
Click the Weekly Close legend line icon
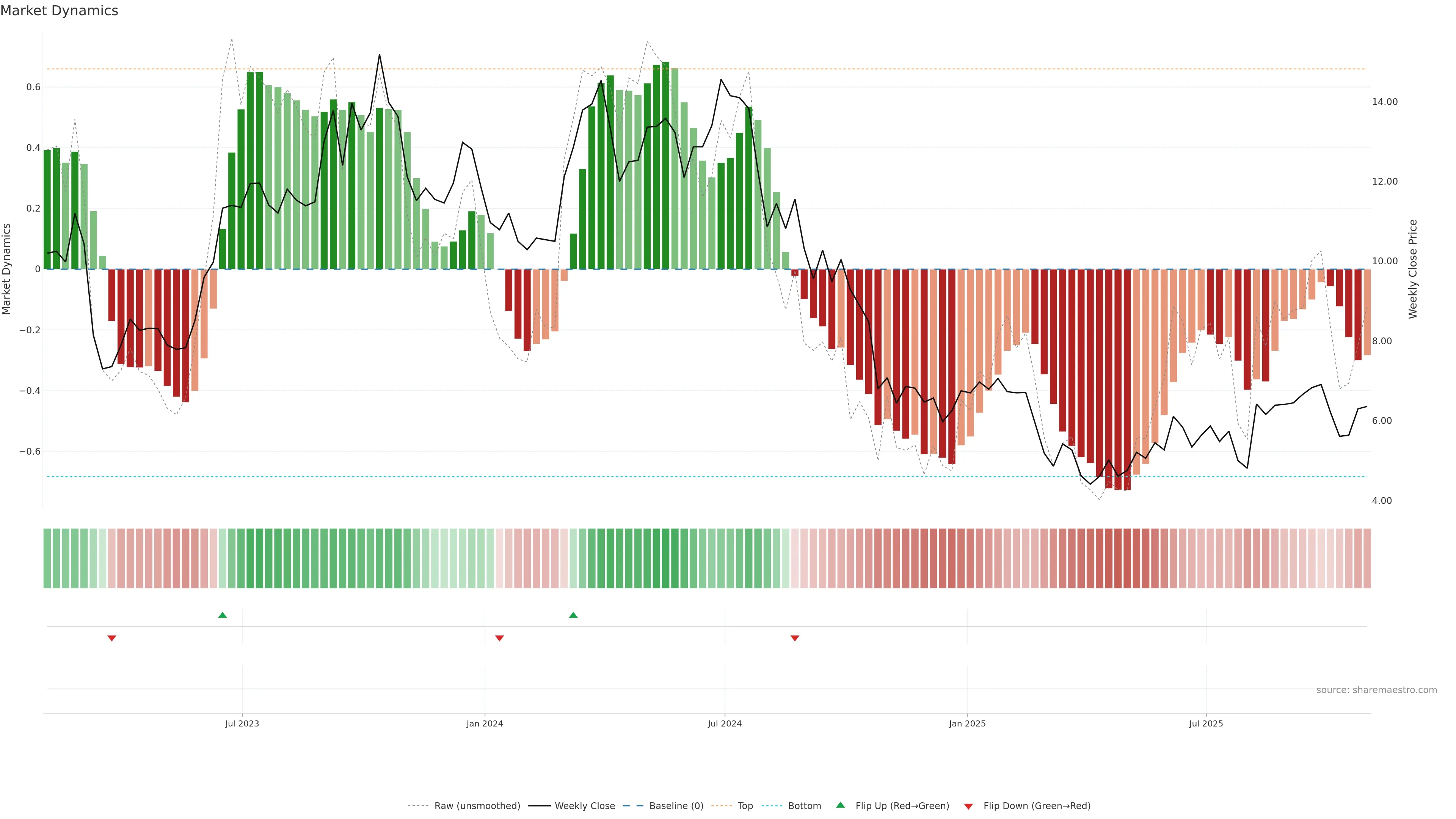tap(539, 806)
